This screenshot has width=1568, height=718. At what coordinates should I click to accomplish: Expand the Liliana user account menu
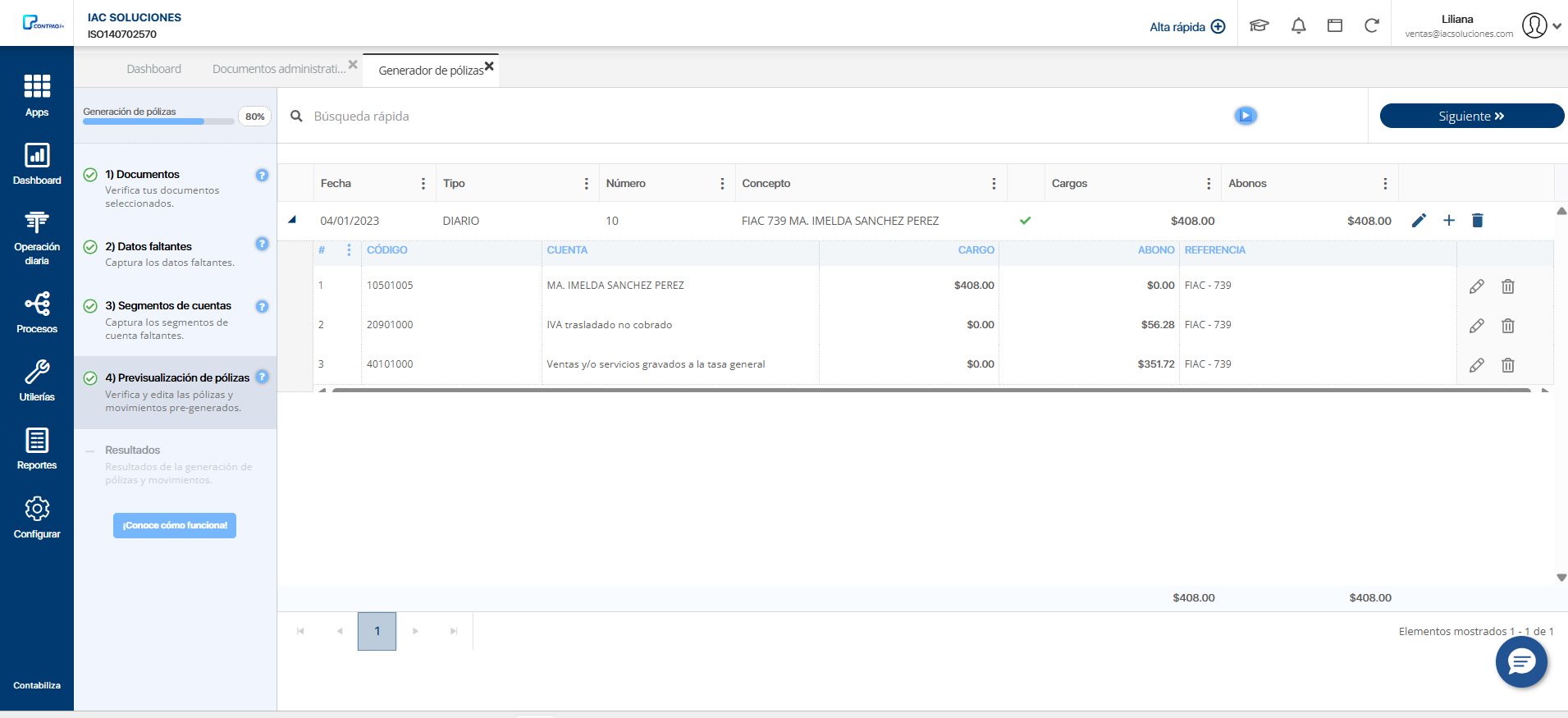point(1557,26)
